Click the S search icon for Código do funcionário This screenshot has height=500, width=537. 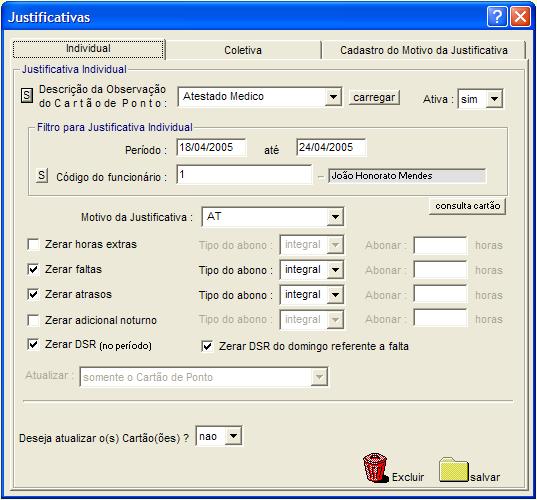pyautogui.click(x=41, y=175)
